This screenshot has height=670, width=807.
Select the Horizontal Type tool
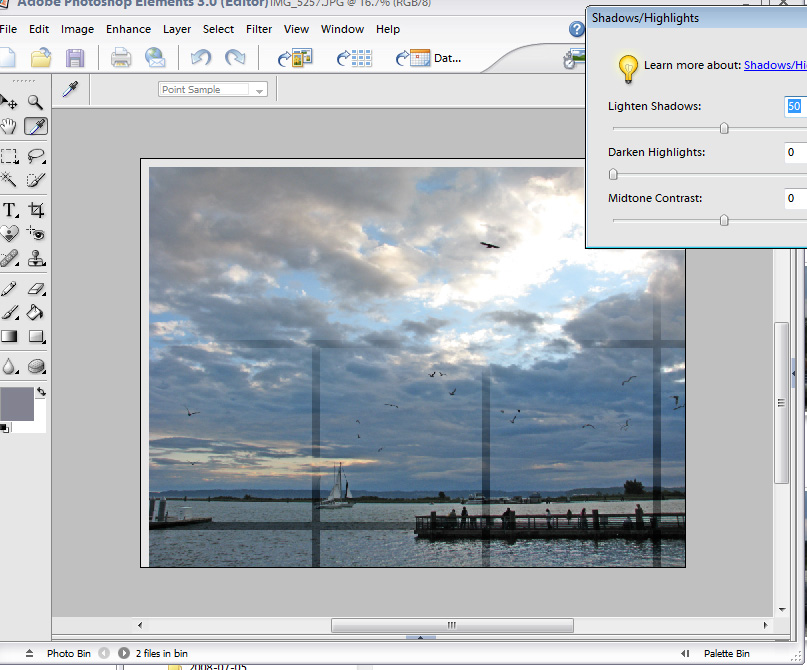pos(9,210)
